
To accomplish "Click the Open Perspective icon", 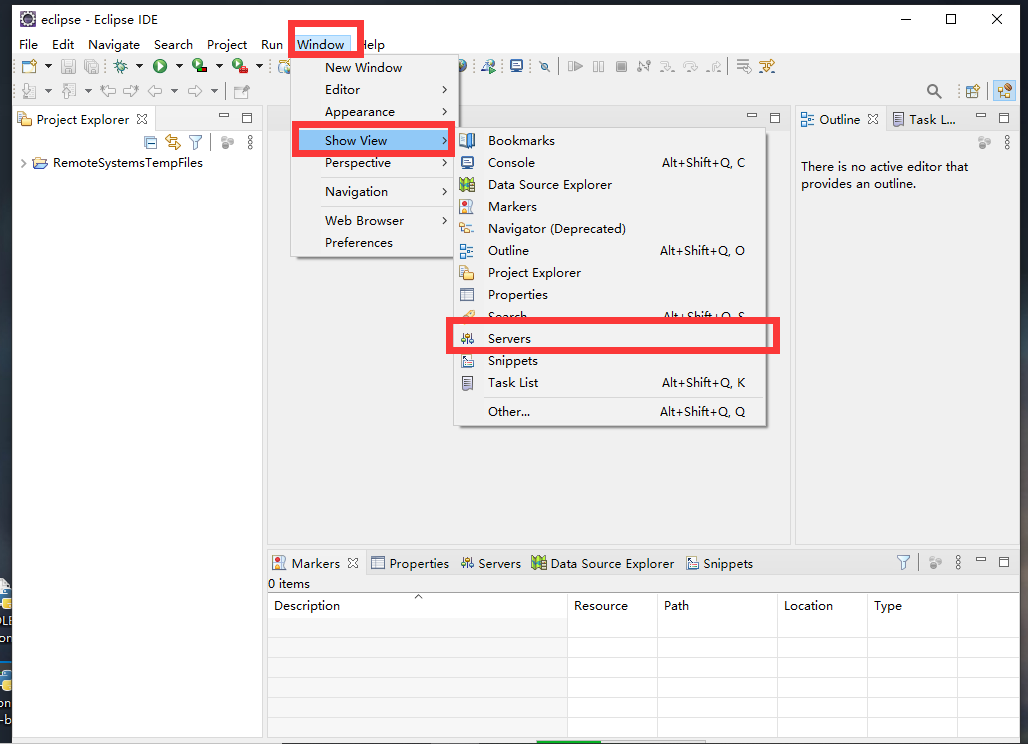I will pos(972,91).
